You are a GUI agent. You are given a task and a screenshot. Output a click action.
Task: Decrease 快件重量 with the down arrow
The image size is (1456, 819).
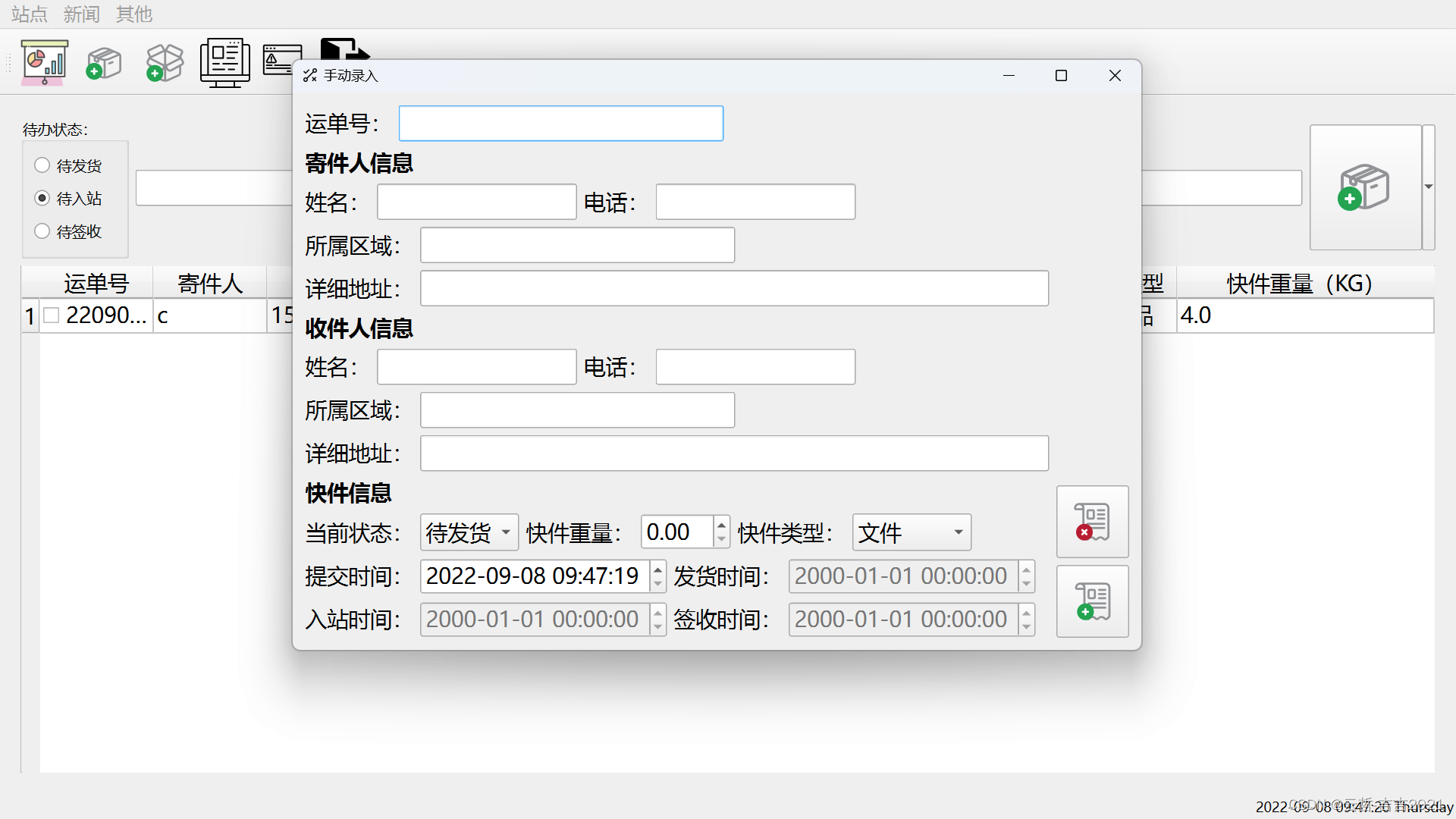[x=721, y=541]
